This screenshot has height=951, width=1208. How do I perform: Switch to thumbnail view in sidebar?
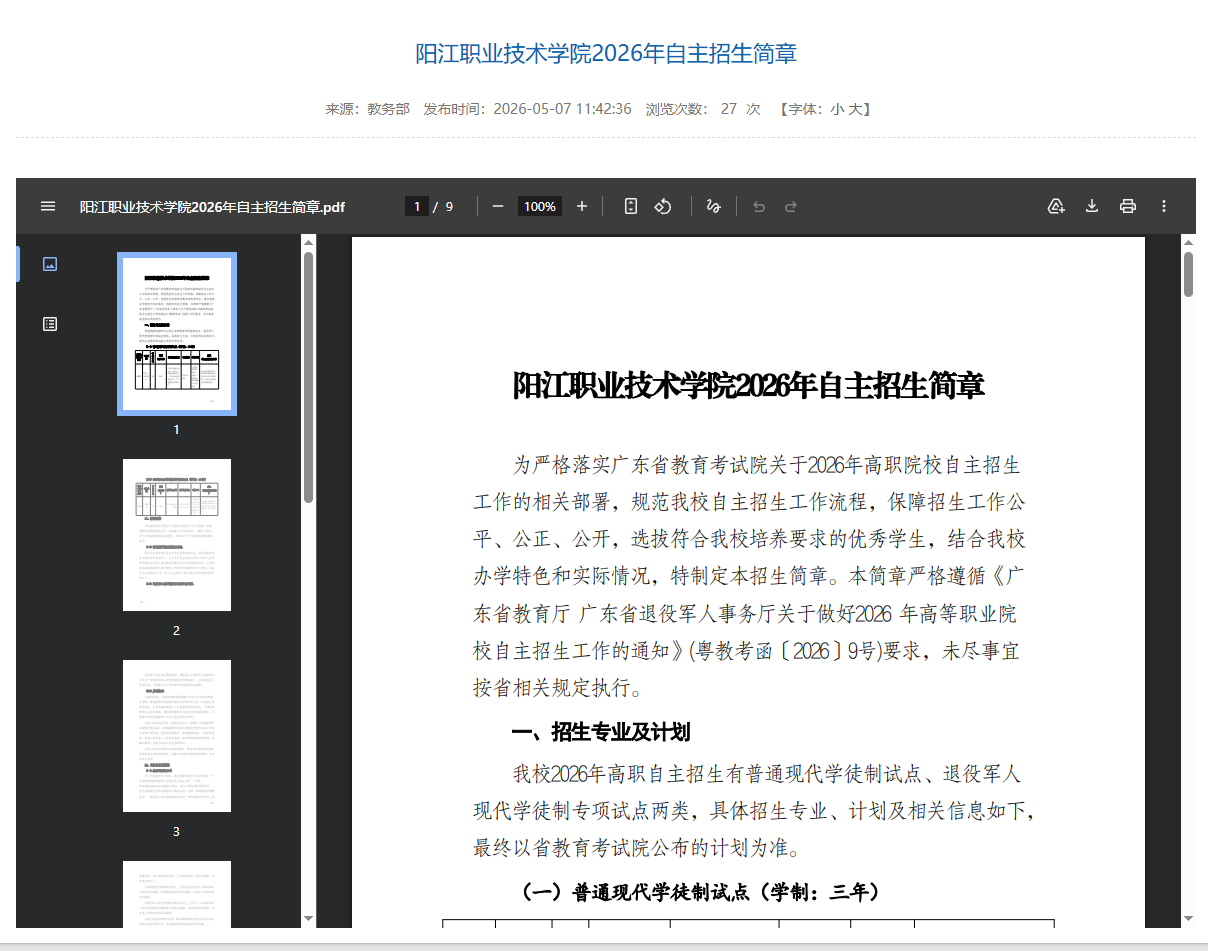tap(50, 264)
